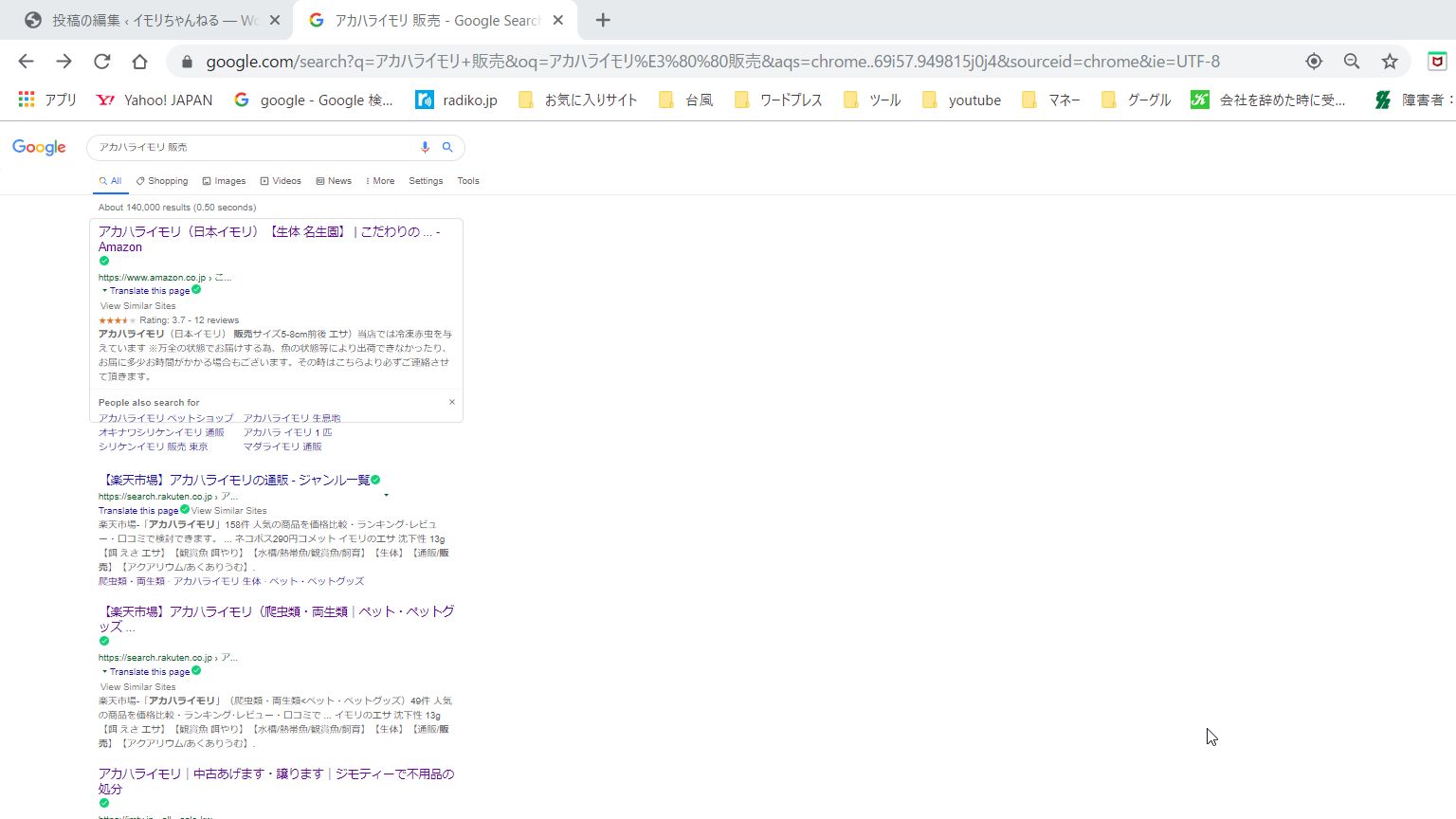
Task: Click green checkmark under the Amazon result title
Action: pos(104,261)
